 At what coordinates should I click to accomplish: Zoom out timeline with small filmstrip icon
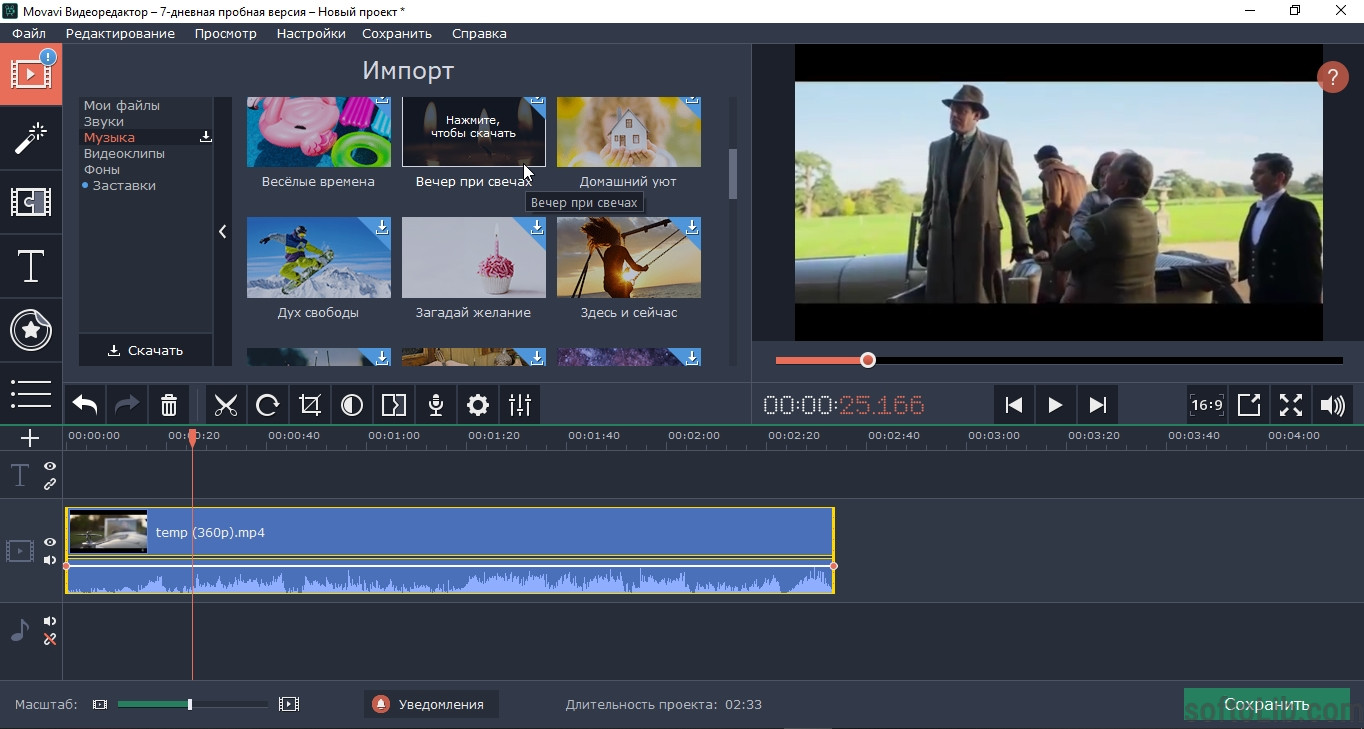[100, 704]
